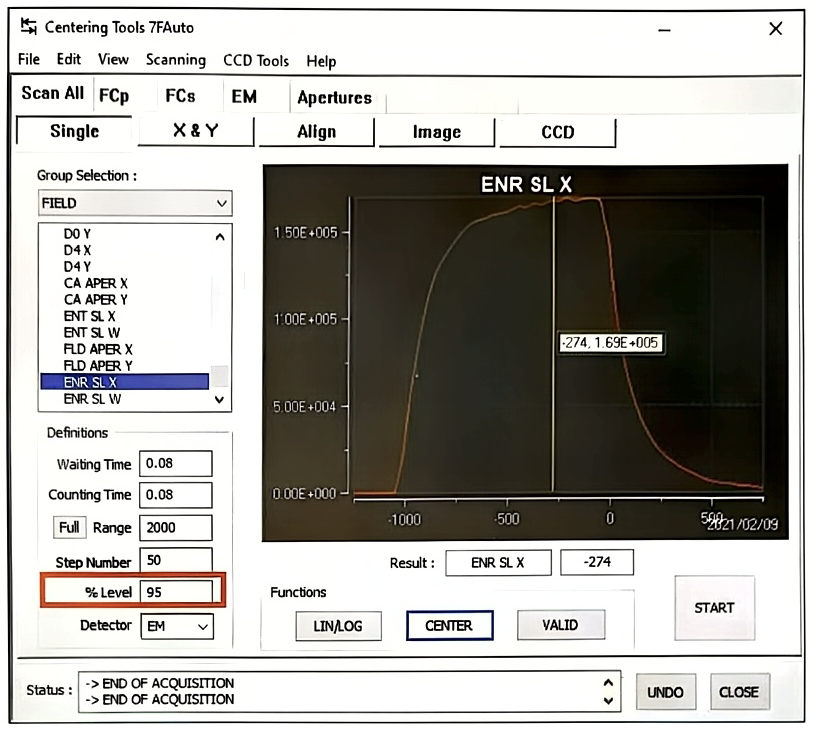Image resolution: width=813 pixels, height=730 pixels.
Task: Click the CLOSE button
Action: pyautogui.click(x=739, y=692)
